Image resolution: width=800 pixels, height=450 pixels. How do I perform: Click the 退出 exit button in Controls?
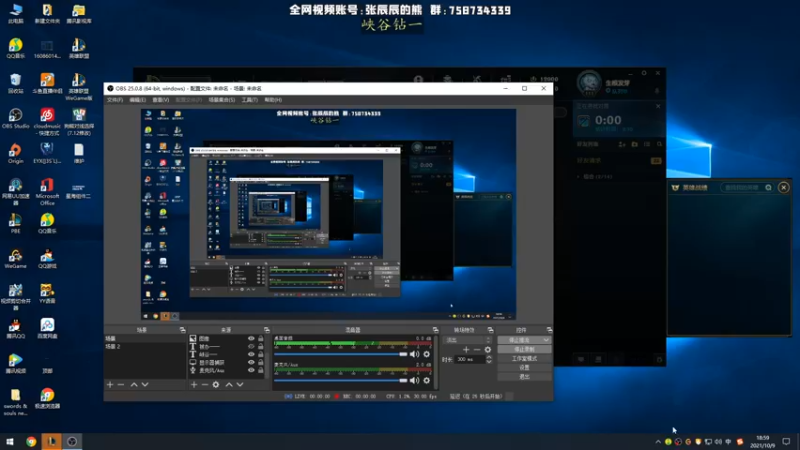point(524,377)
